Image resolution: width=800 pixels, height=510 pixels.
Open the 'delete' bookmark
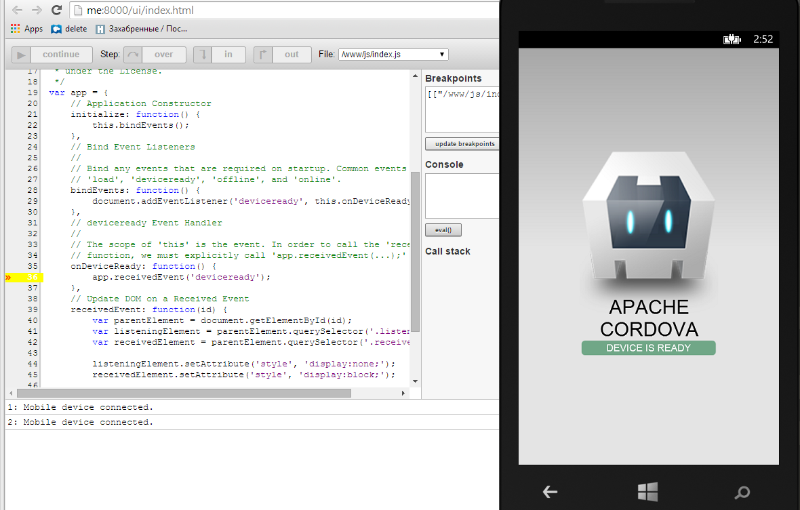[x=69, y=29]
